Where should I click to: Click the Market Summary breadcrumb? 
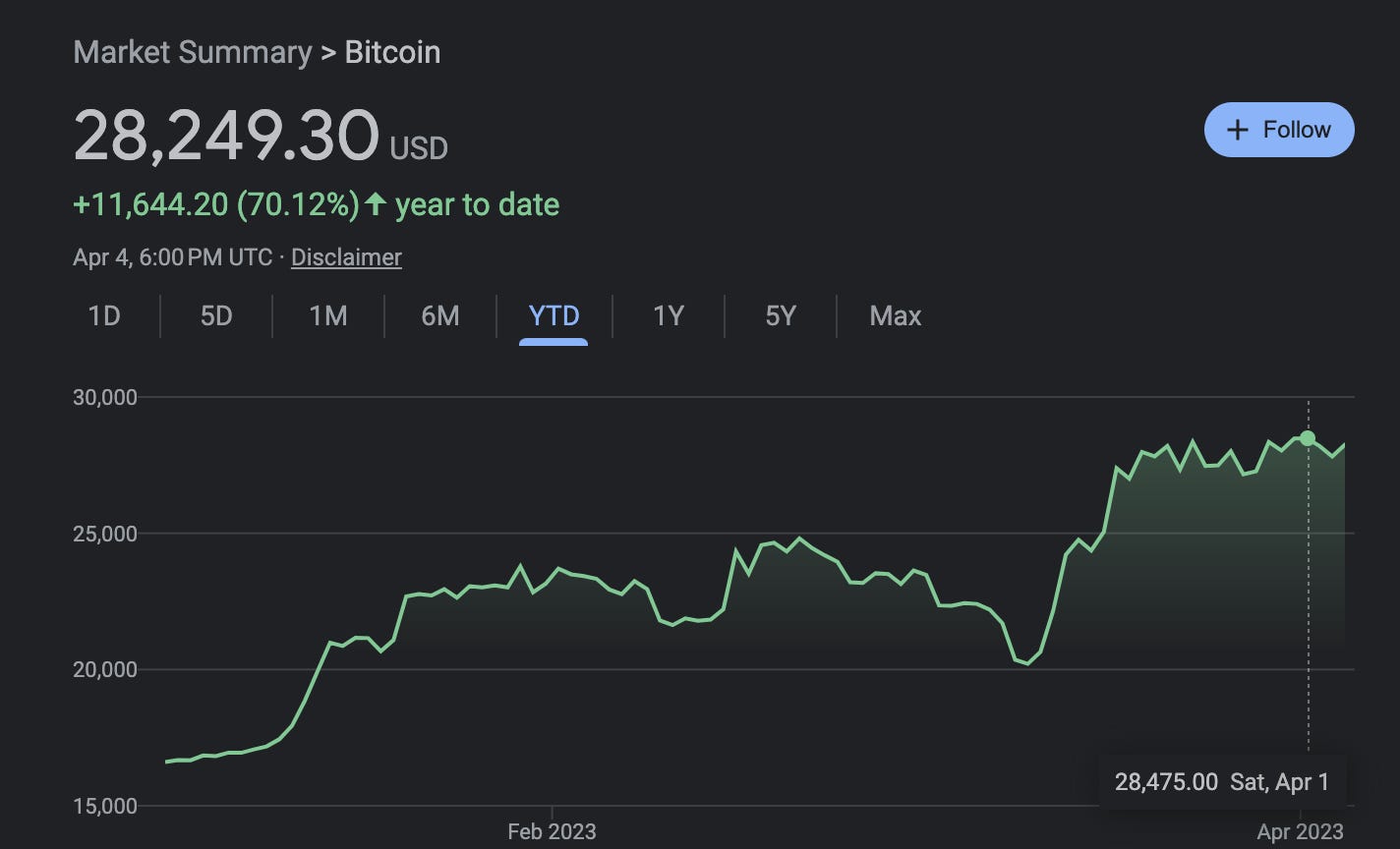point(193,51)
